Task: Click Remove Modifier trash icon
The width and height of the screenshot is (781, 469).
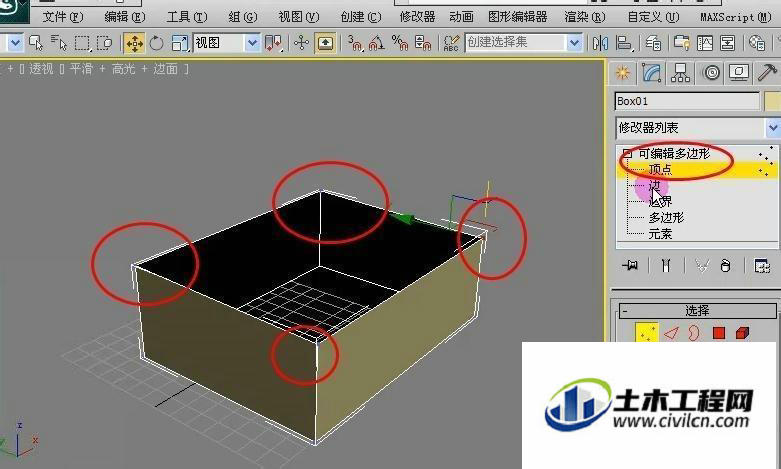Action: [x=726, y=266]
